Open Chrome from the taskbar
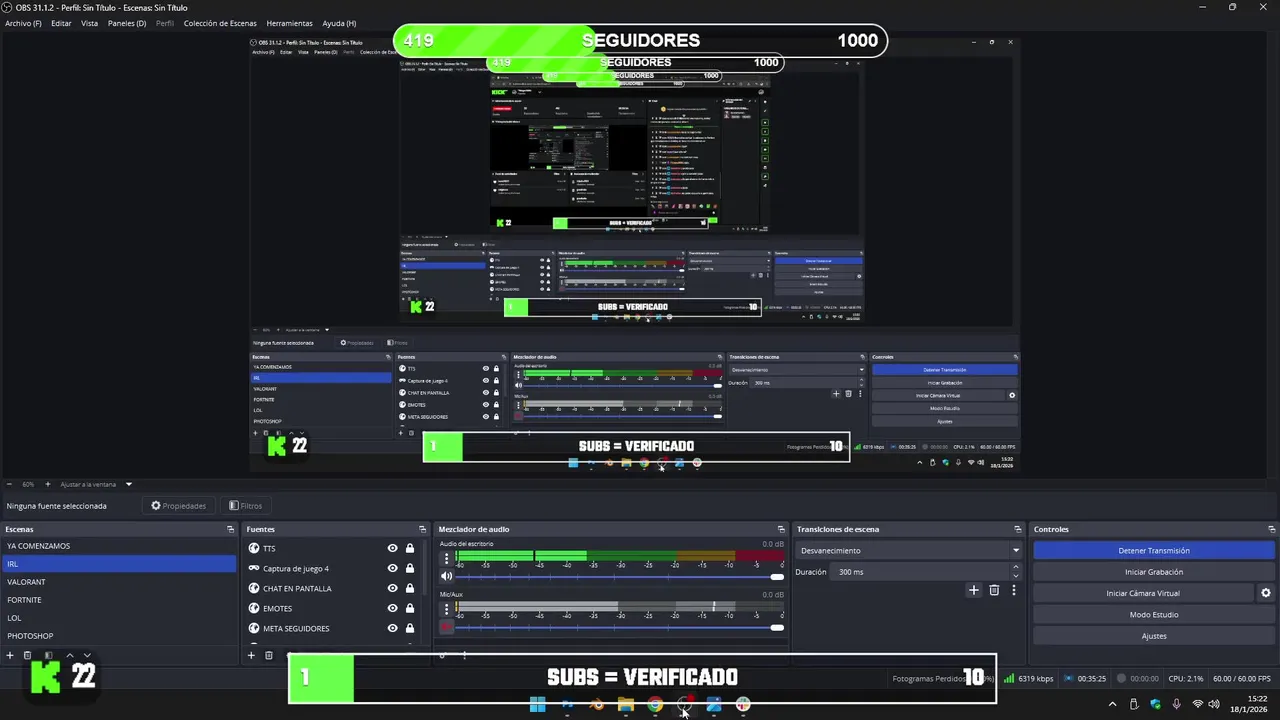Screen dimensions: 1280x720 coord(655,705)
